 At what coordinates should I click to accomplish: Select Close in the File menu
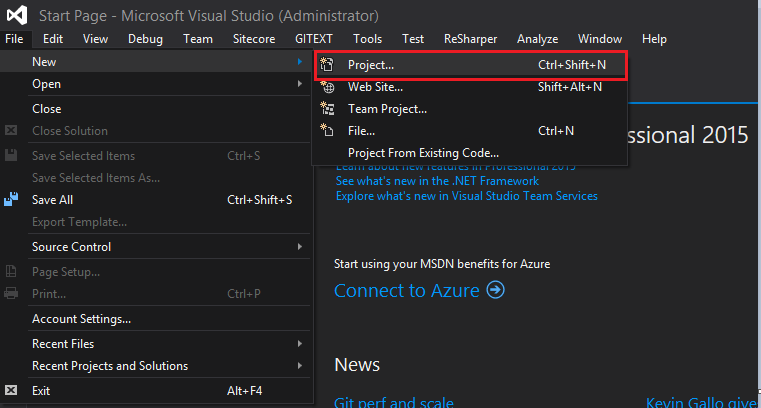pos(155,109)
